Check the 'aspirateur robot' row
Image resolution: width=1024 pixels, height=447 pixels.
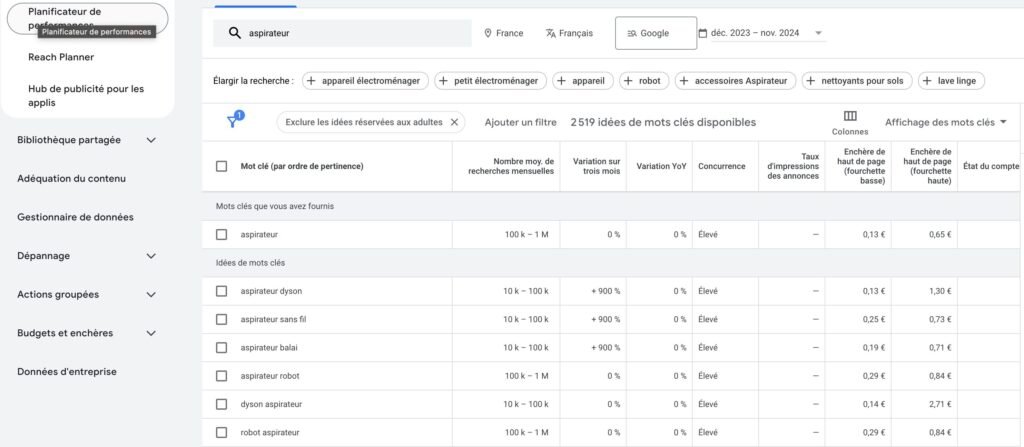[221, 376]
